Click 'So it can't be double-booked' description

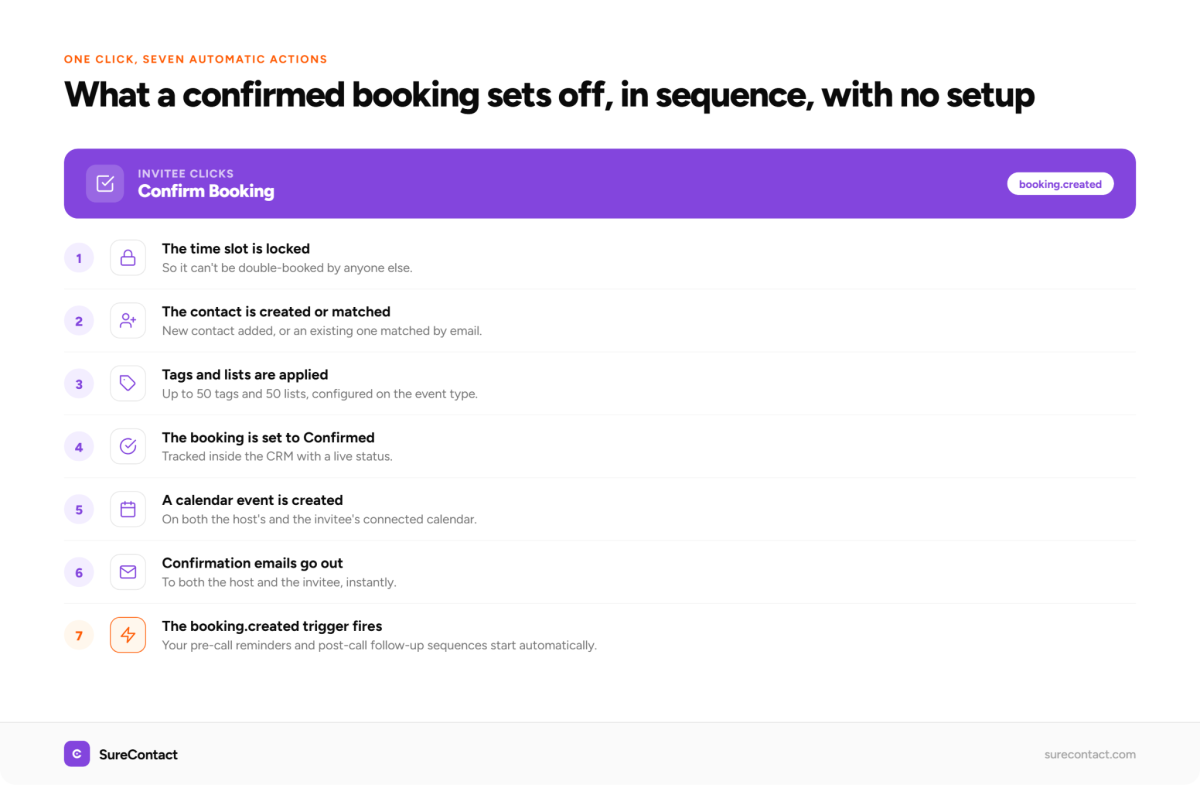[287, 268]
